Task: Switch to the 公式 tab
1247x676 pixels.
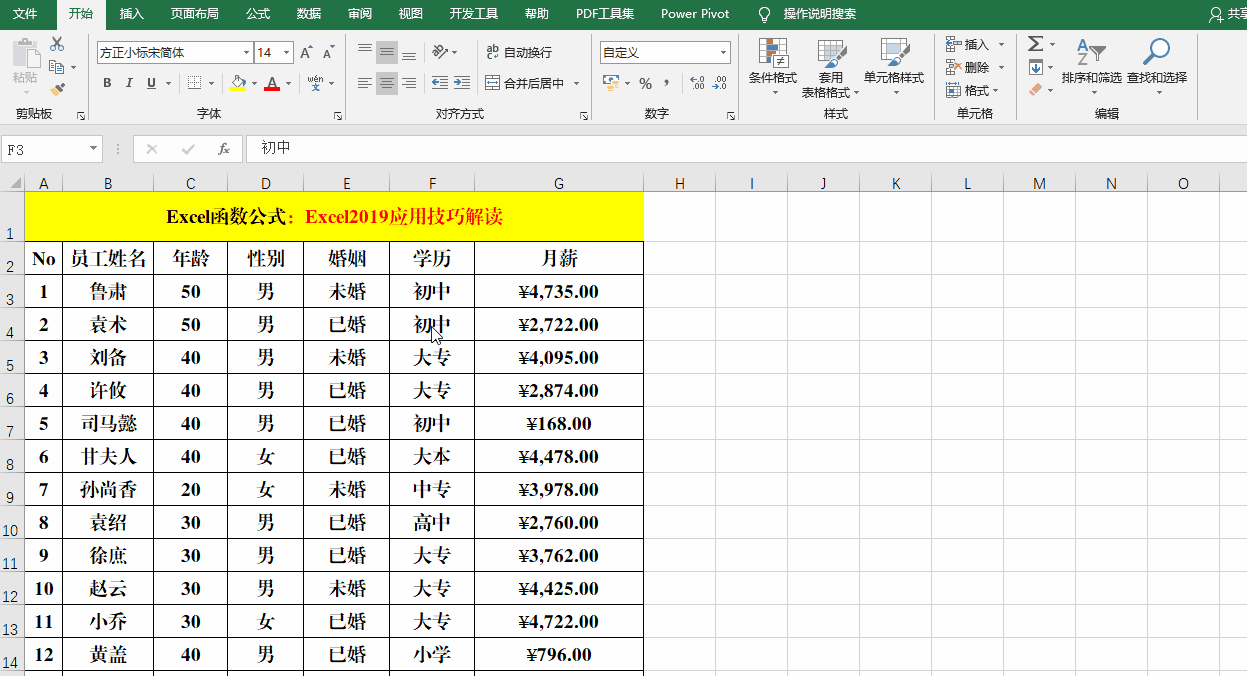Action: click(257, 14)
